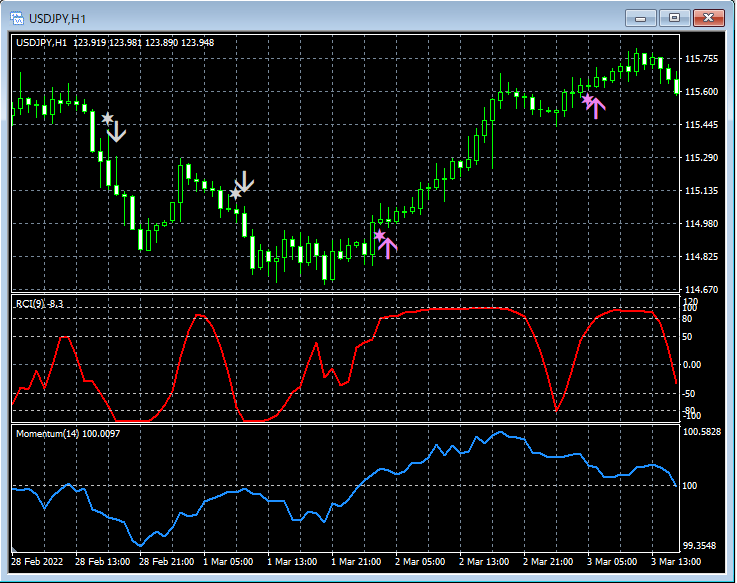The image size is (737, 583).
Task: Select the pink star marker near 1 Mar 21:00
Action: [x=379, y=235]
